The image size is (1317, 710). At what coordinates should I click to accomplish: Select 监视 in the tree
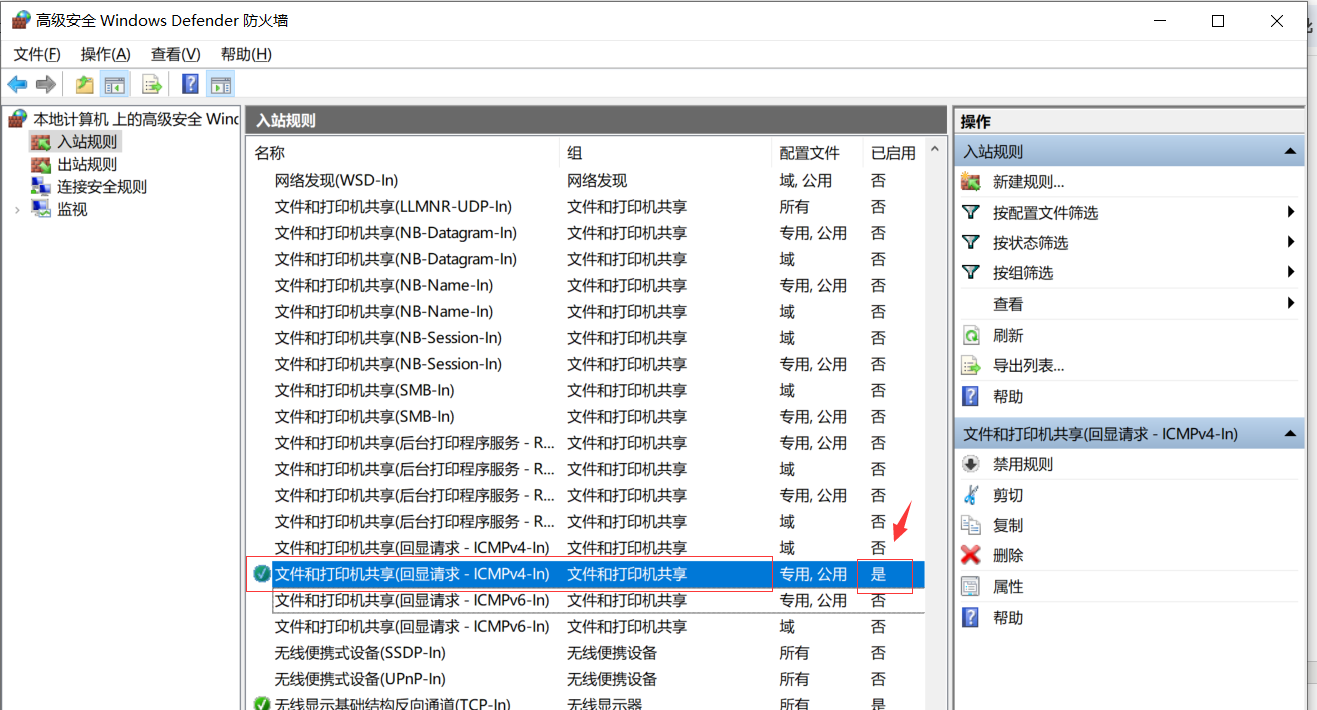72,209
